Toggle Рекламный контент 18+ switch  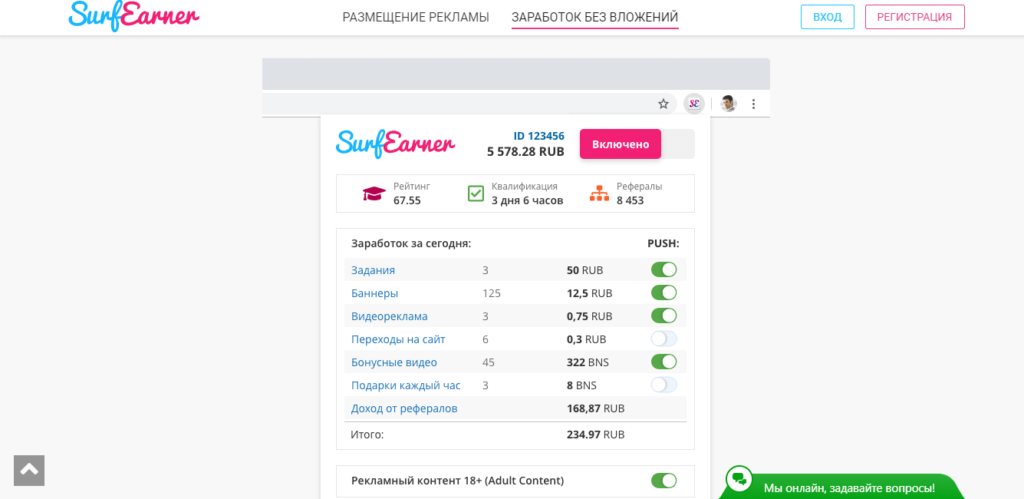click(x=664, y=481)
